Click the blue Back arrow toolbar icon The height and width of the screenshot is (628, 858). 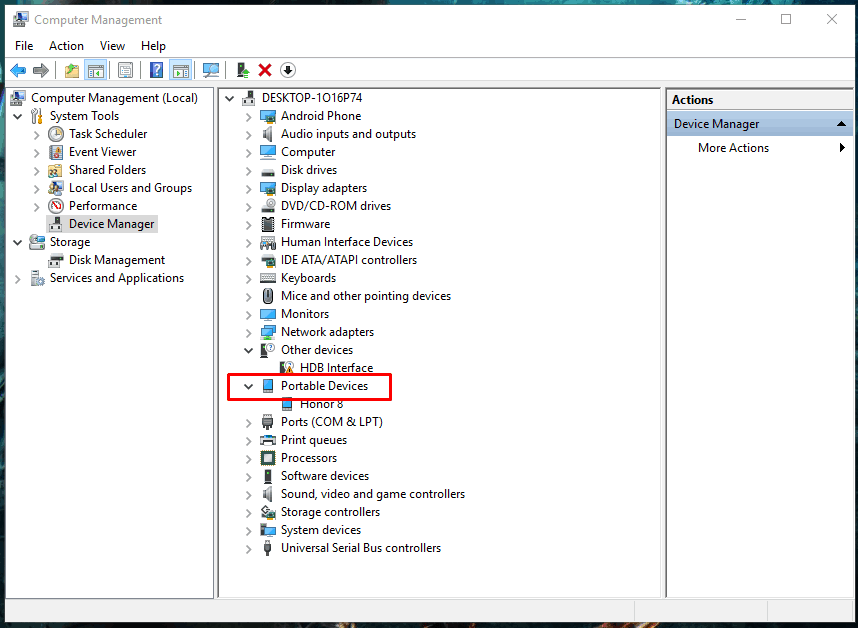point(18,70)
